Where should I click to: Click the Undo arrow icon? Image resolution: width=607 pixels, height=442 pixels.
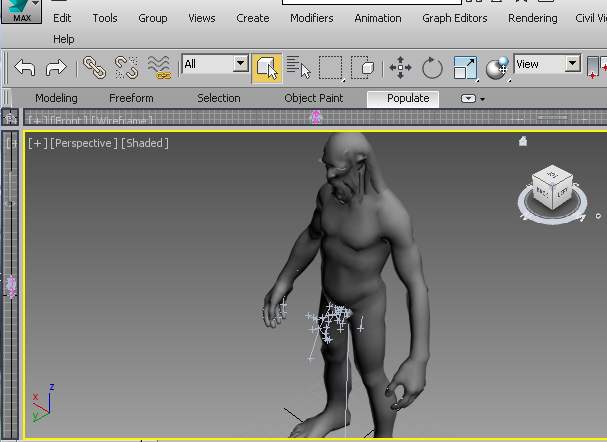(25, 68)
